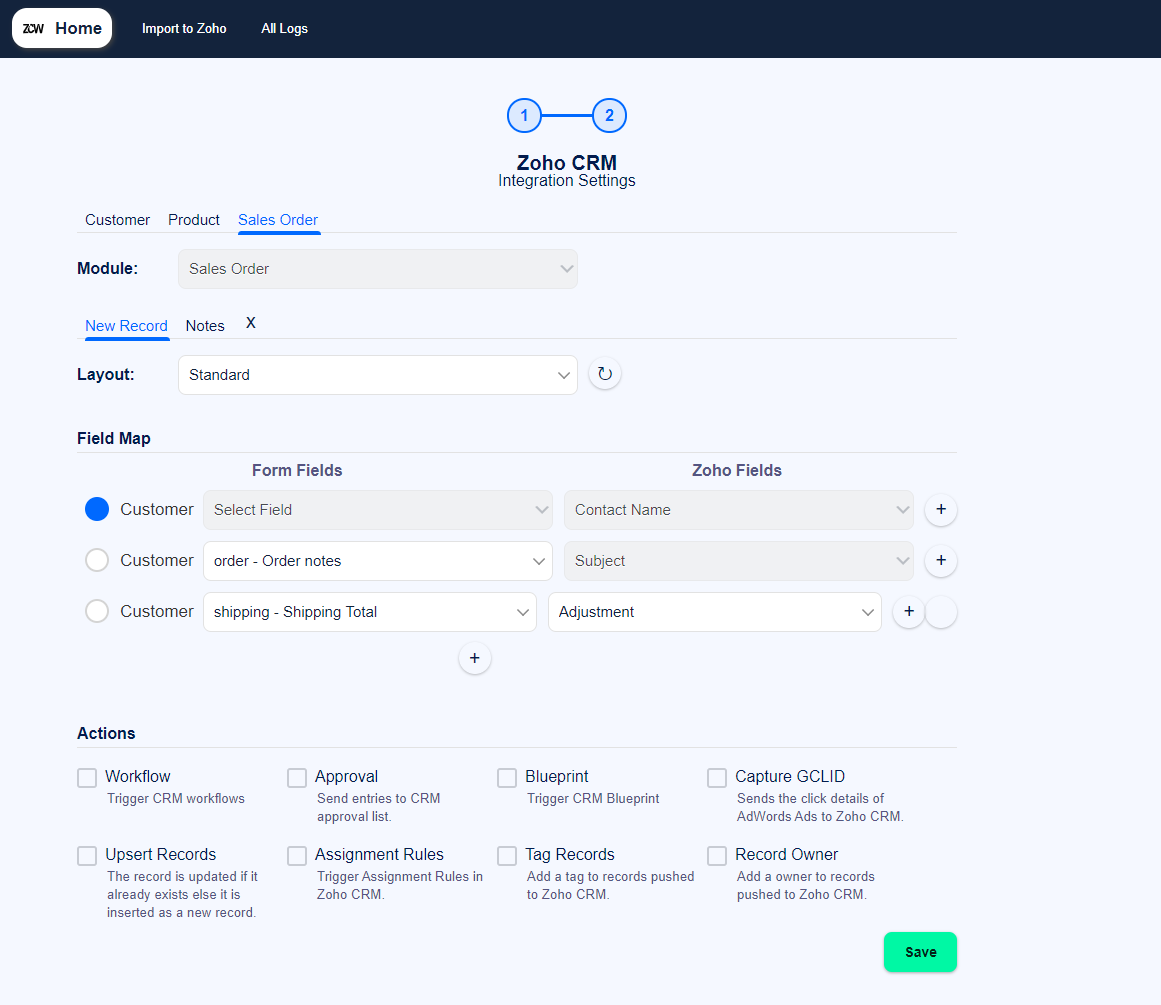Refresh the layout list with reload icon
This screenshot has height=1005, width=1161.
[605, 374]
